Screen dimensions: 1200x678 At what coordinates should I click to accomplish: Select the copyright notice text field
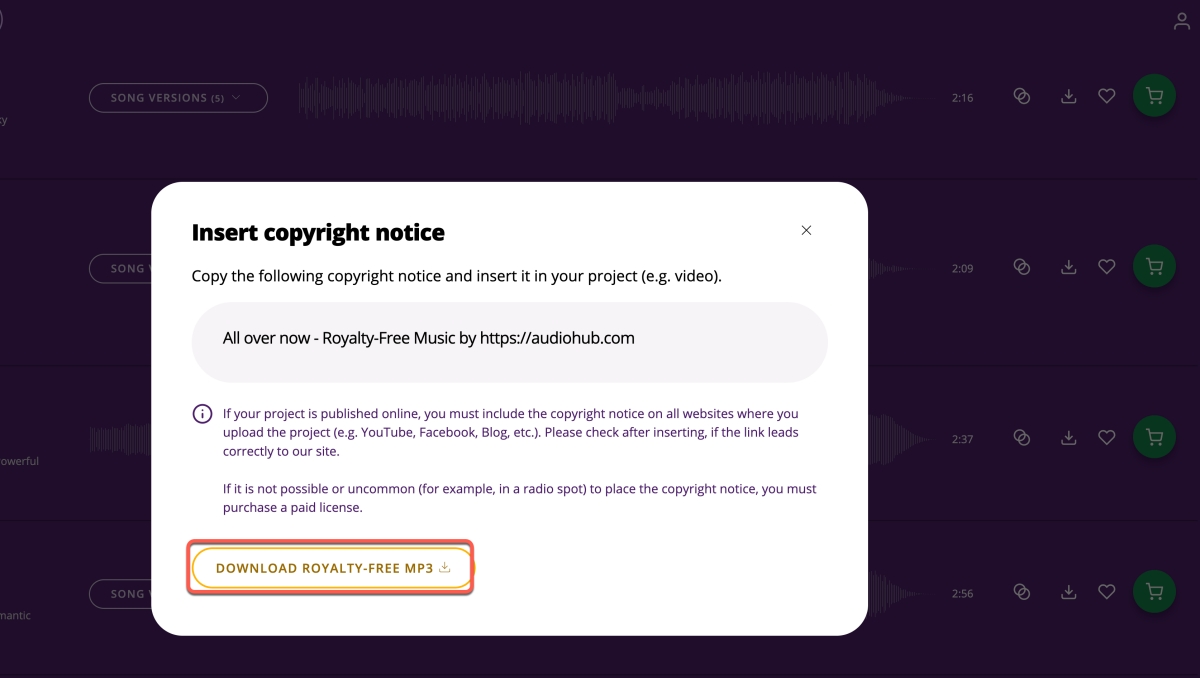(509, 339)
